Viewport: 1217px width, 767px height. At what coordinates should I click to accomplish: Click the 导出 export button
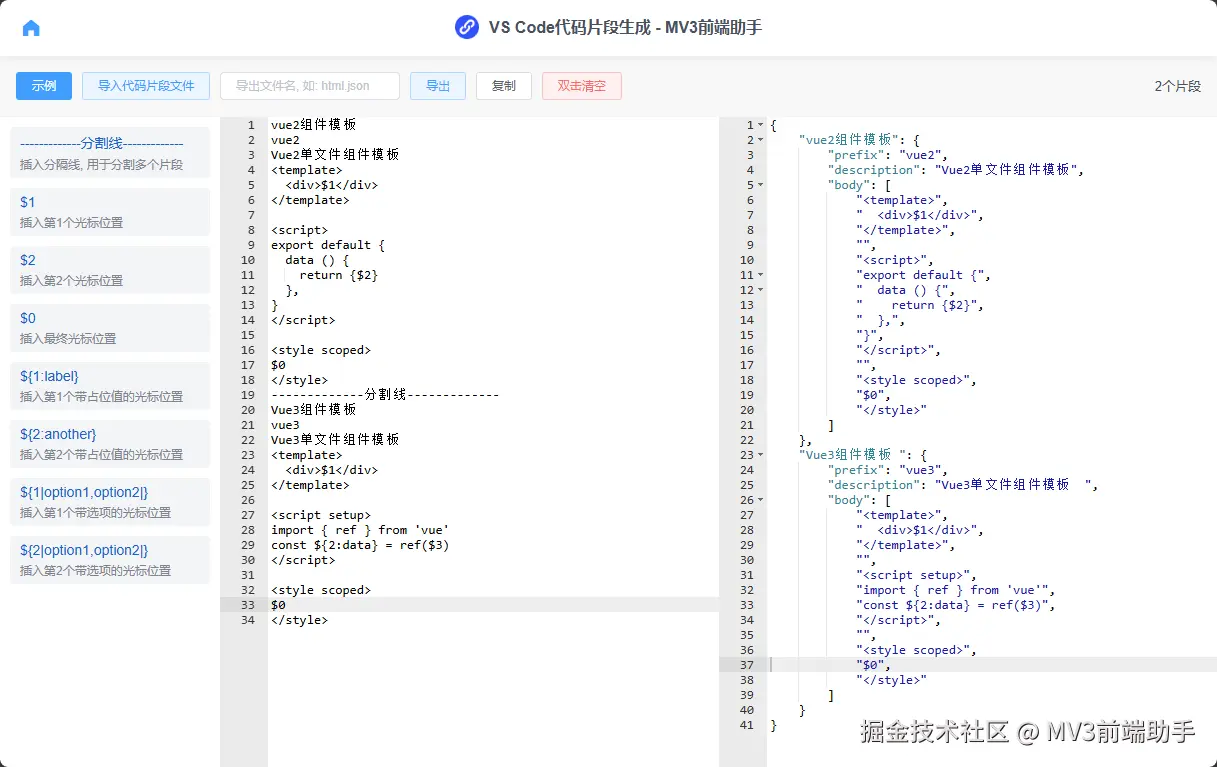(438, 86)
